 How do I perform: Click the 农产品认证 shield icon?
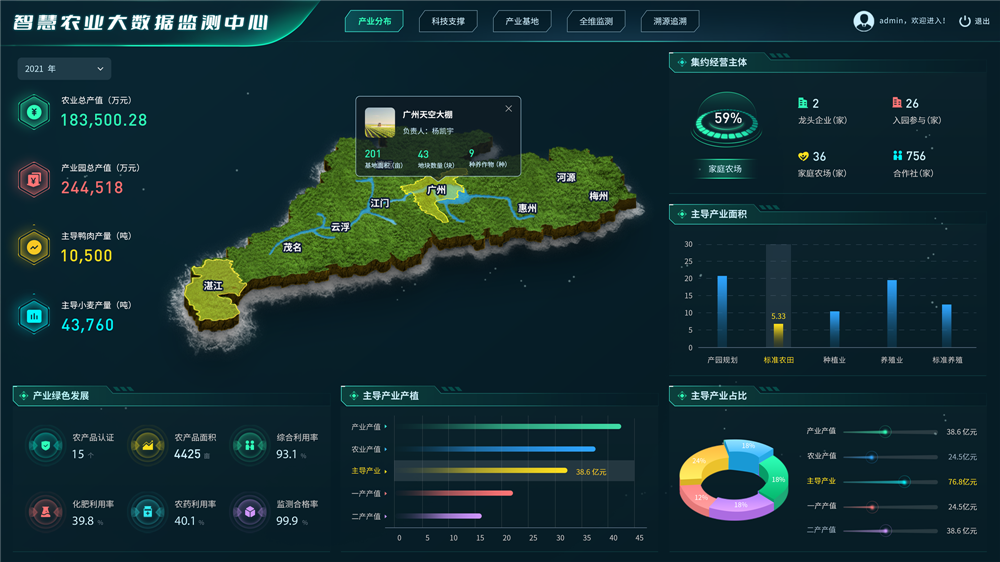click(x=45, y=446)
